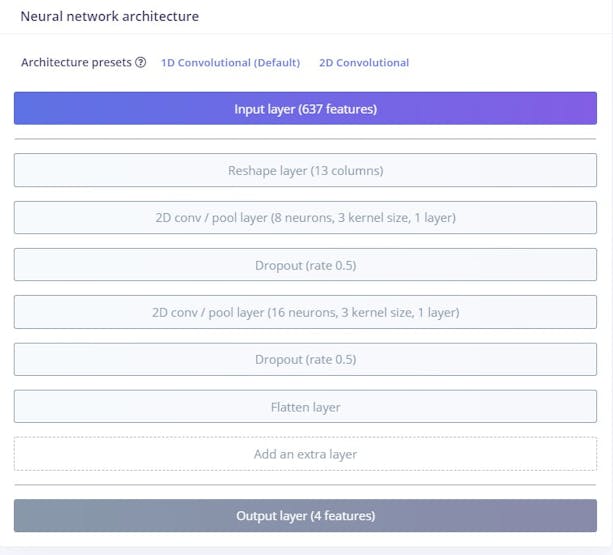Viewport: 613px width, 555px height.
Task: Apply the 2D Convolutional preset
Action: [364, 63]
